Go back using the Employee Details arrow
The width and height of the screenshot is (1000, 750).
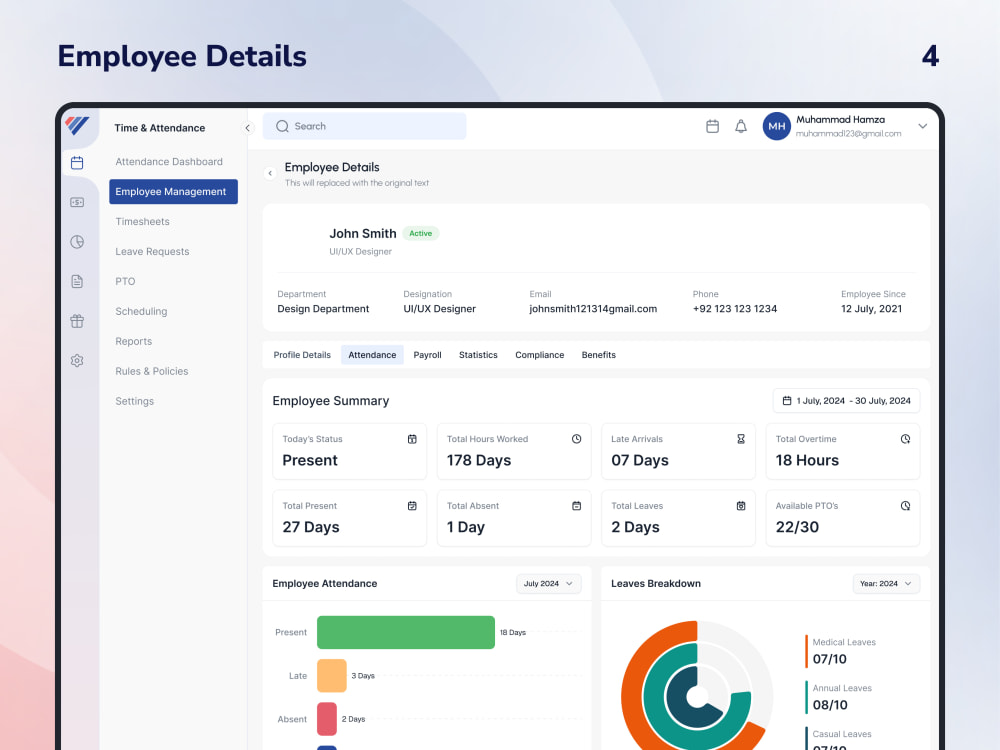pyautogui.click(x=270, y=173)
